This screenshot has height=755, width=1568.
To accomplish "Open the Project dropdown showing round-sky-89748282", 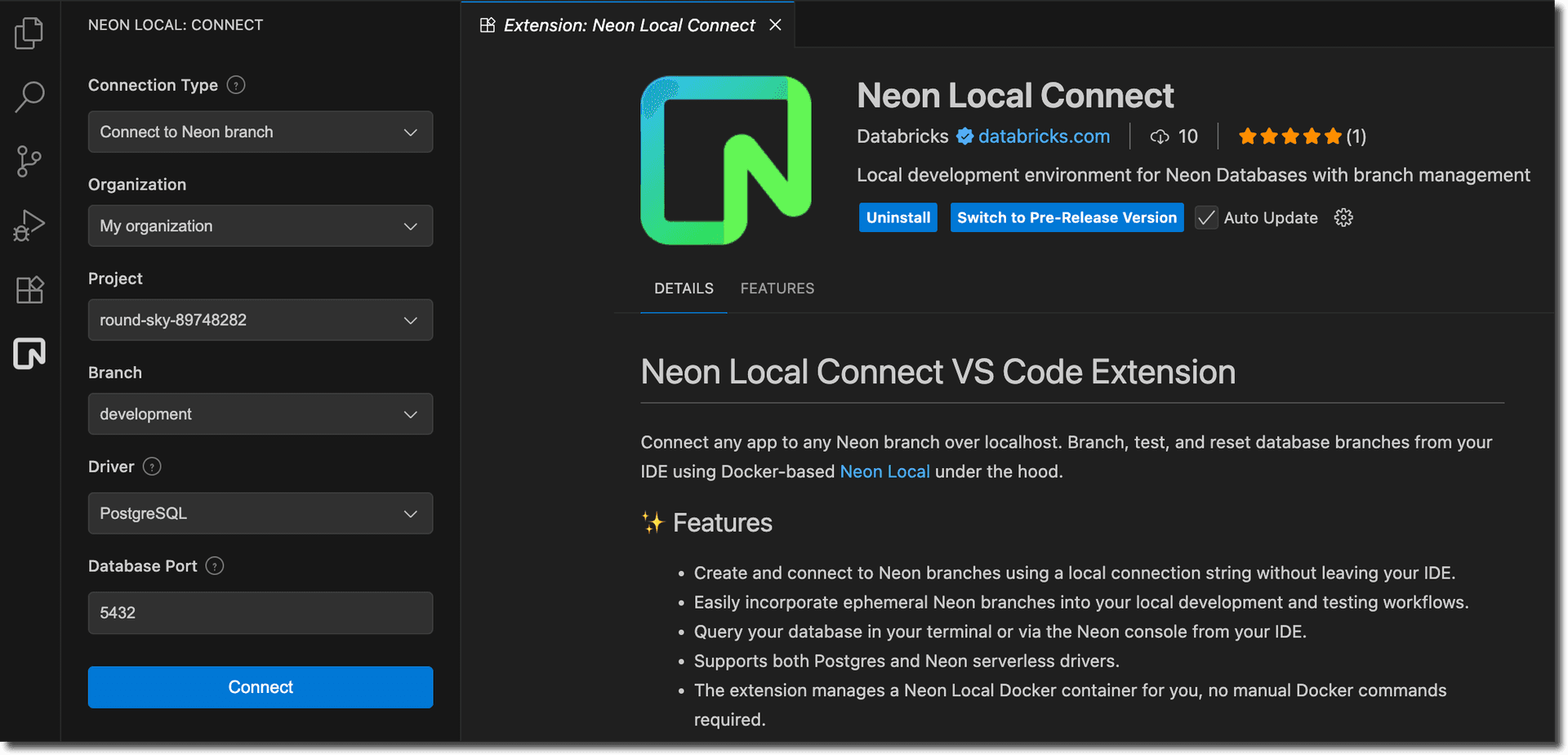I will (x=260, y=319).
